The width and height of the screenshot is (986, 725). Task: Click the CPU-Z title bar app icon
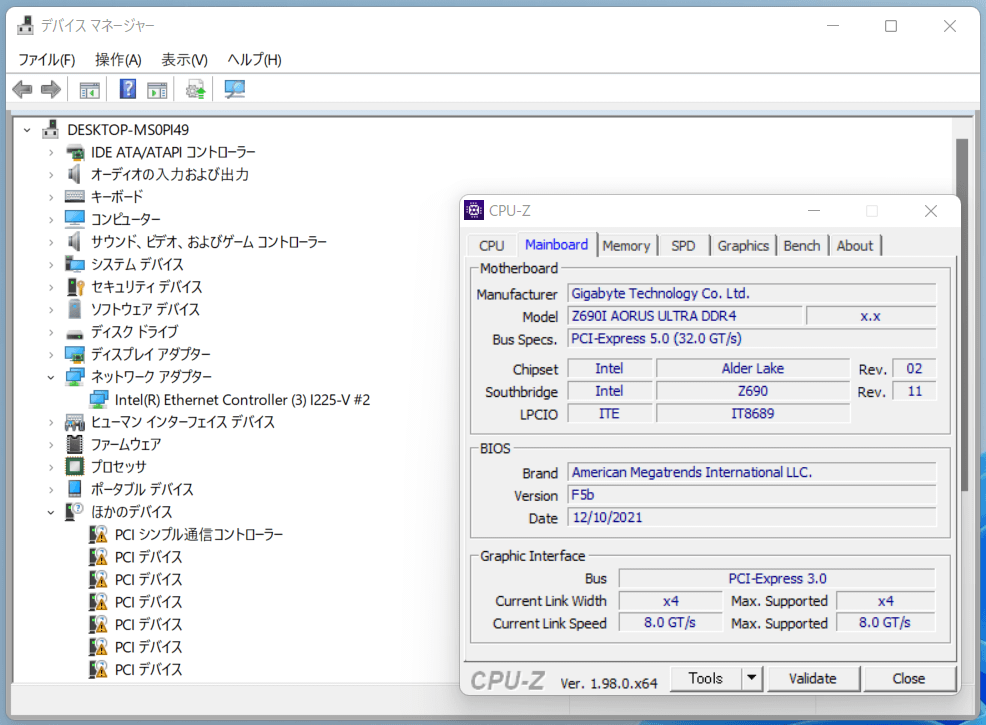click(x=474, y=211)
